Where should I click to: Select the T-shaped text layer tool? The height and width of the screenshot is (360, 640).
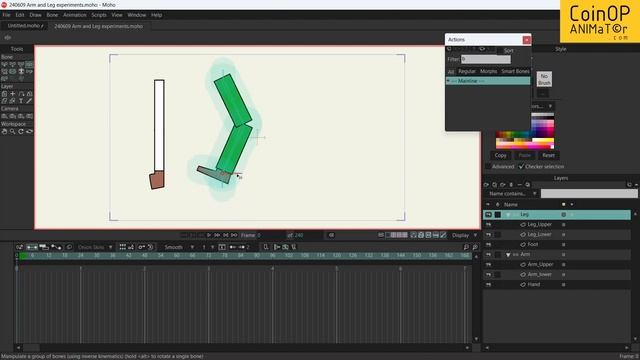[x=21, y=101]
